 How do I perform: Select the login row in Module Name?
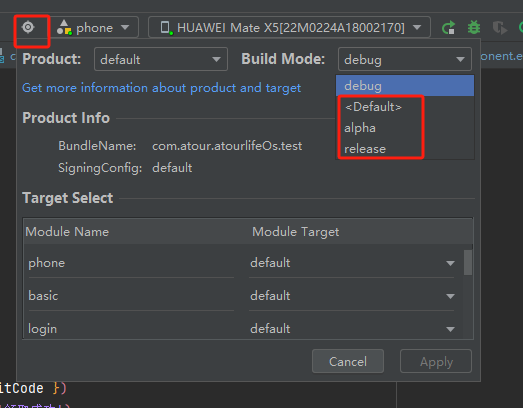pos(131,329)
